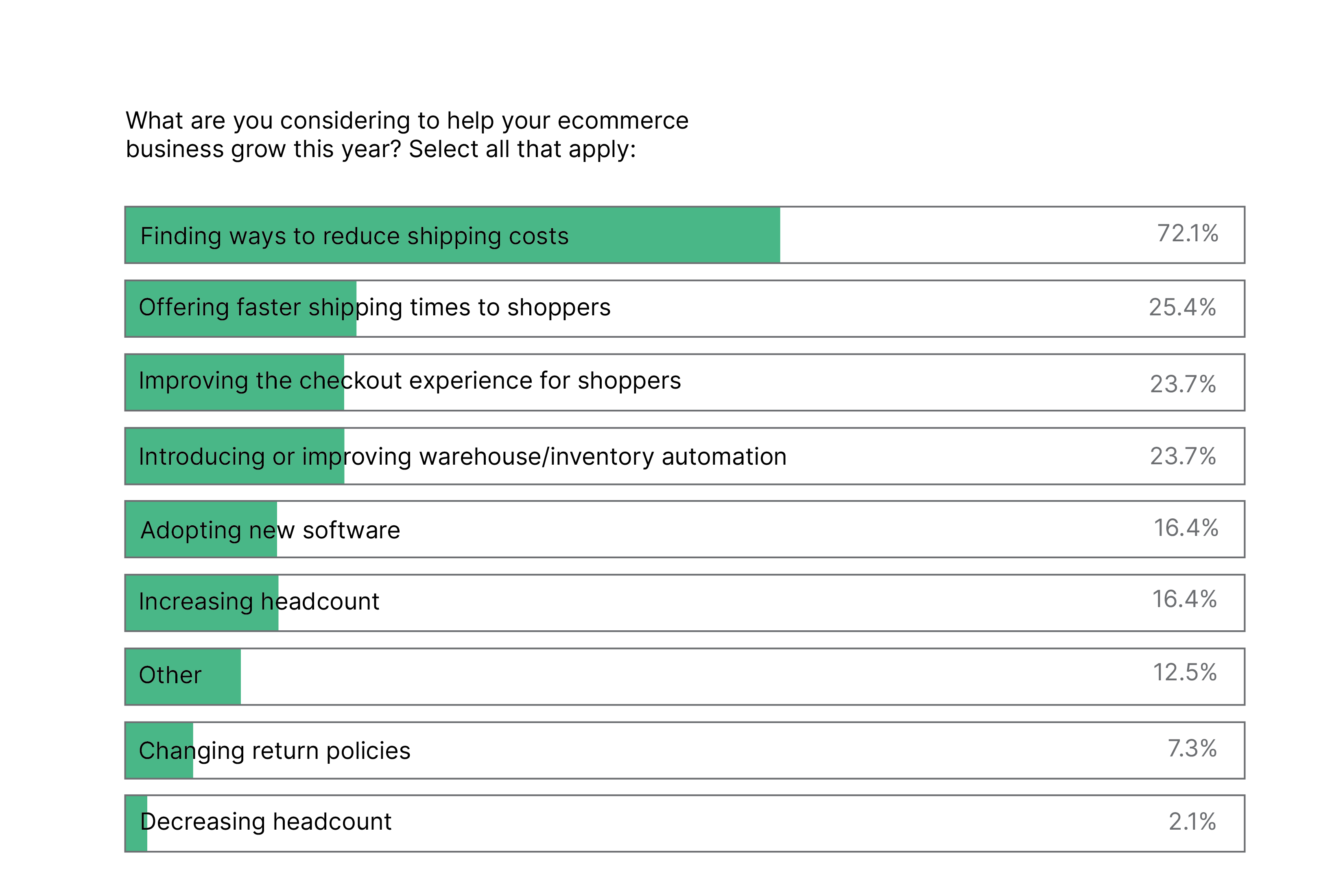Click the "Introducing or imp" bar label
This screenshot has height=896, width=1343.
pyautogui.click(x=240, y=457)
